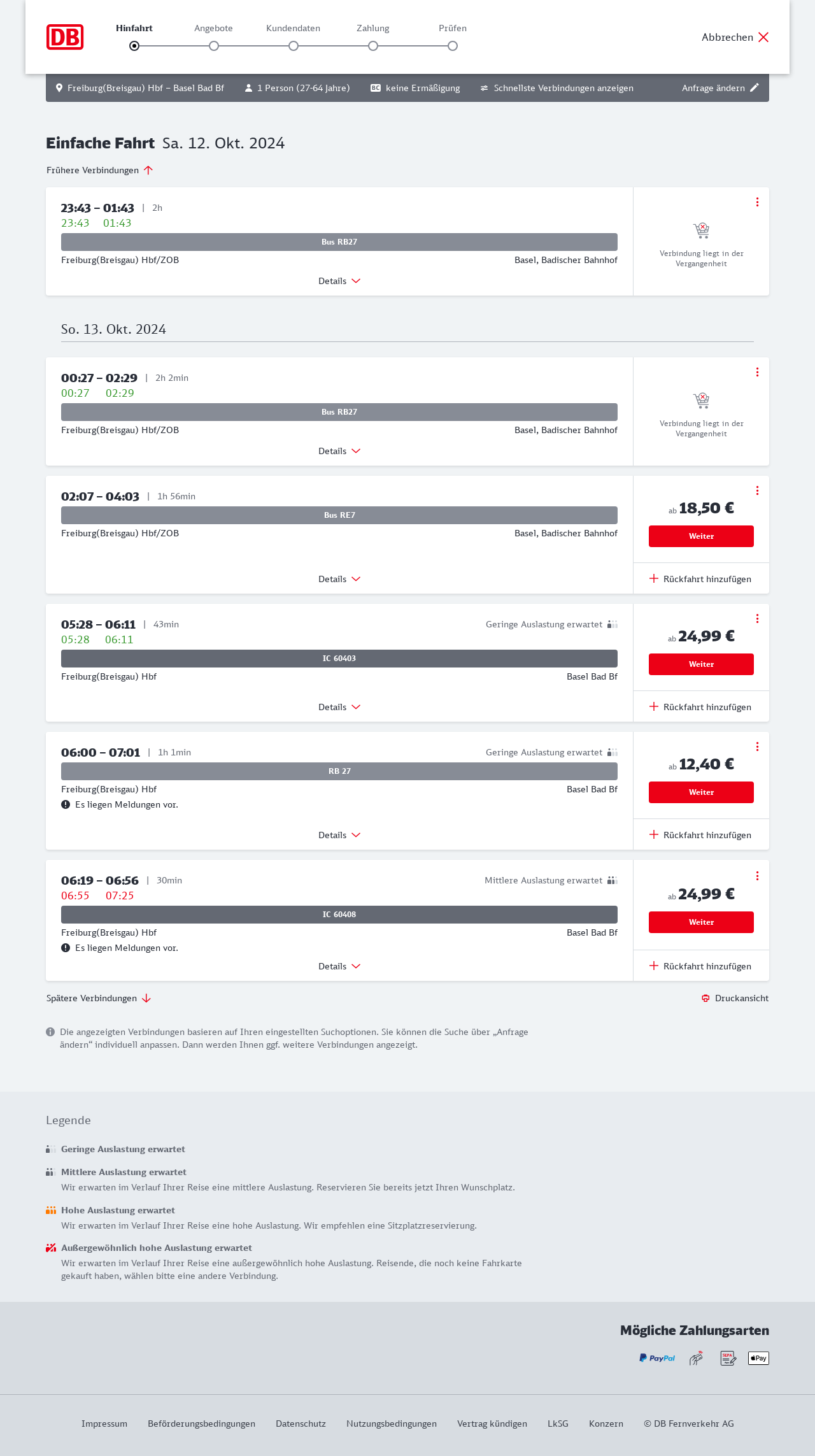Select the Kundendaten progress step circle
The height and width of the screenshot is (1456, 815).
tap(294, 46)
